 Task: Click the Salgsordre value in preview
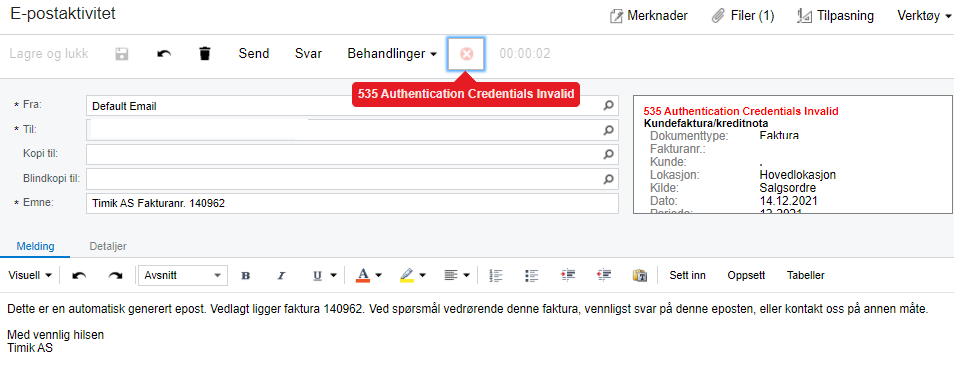point(788,187)
